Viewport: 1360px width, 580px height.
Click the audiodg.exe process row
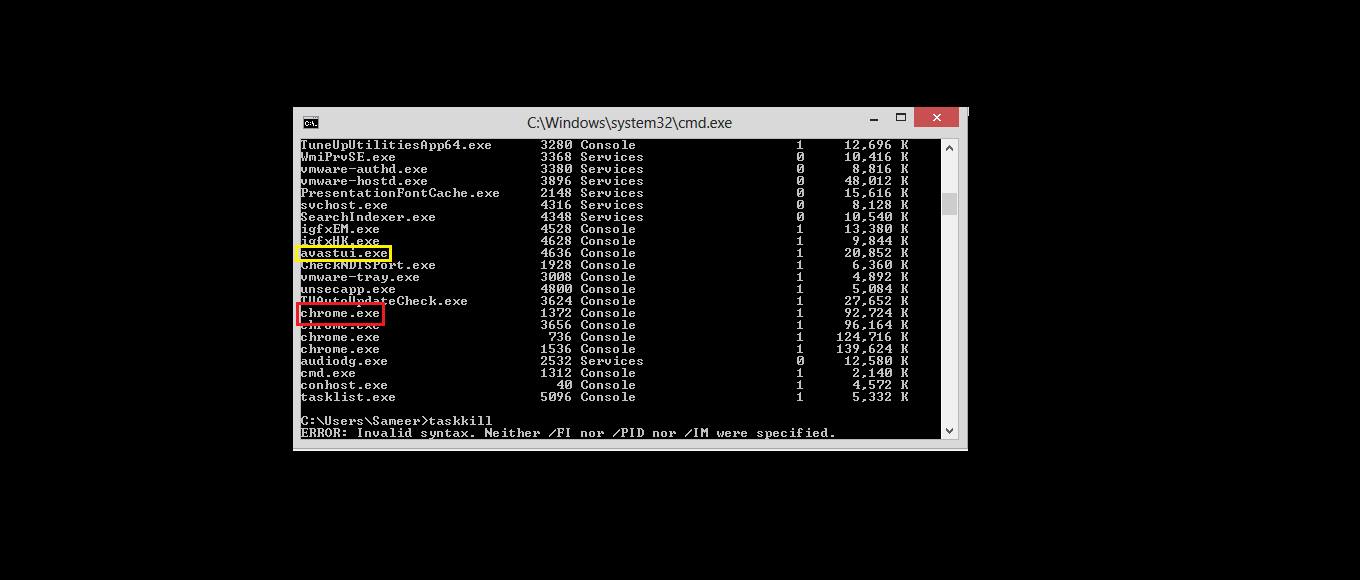click(604, 361)
